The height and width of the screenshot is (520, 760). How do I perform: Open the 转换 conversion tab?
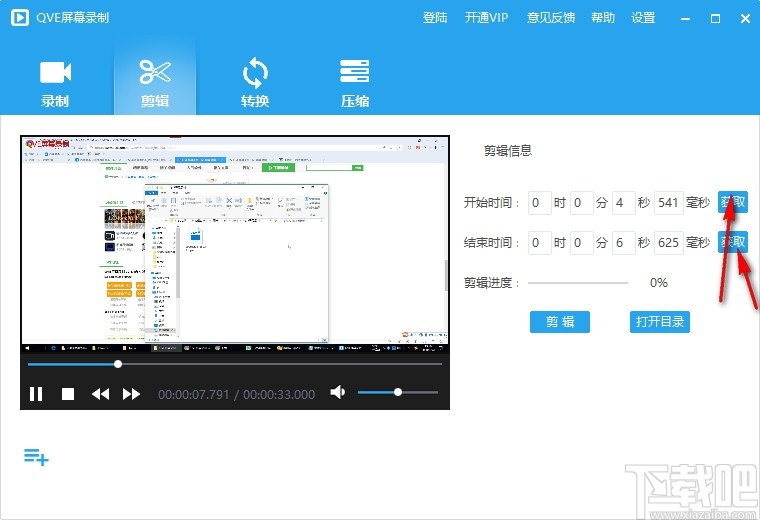(x=255, y=83)
